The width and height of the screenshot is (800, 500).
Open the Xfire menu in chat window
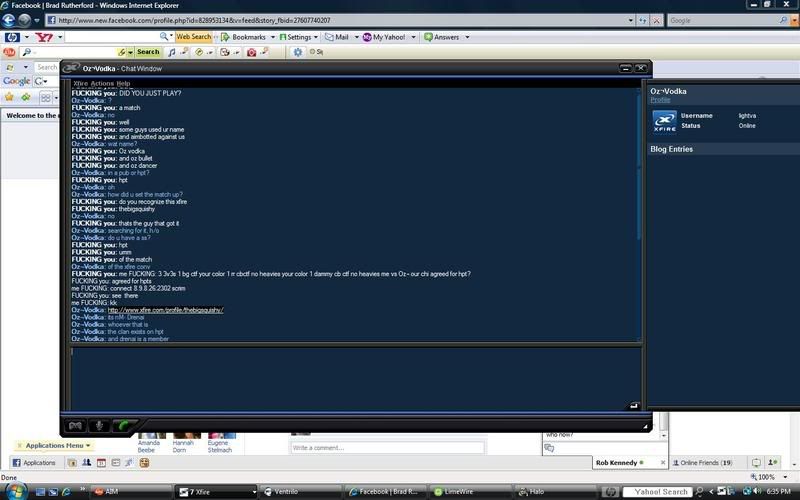(80, 83)
